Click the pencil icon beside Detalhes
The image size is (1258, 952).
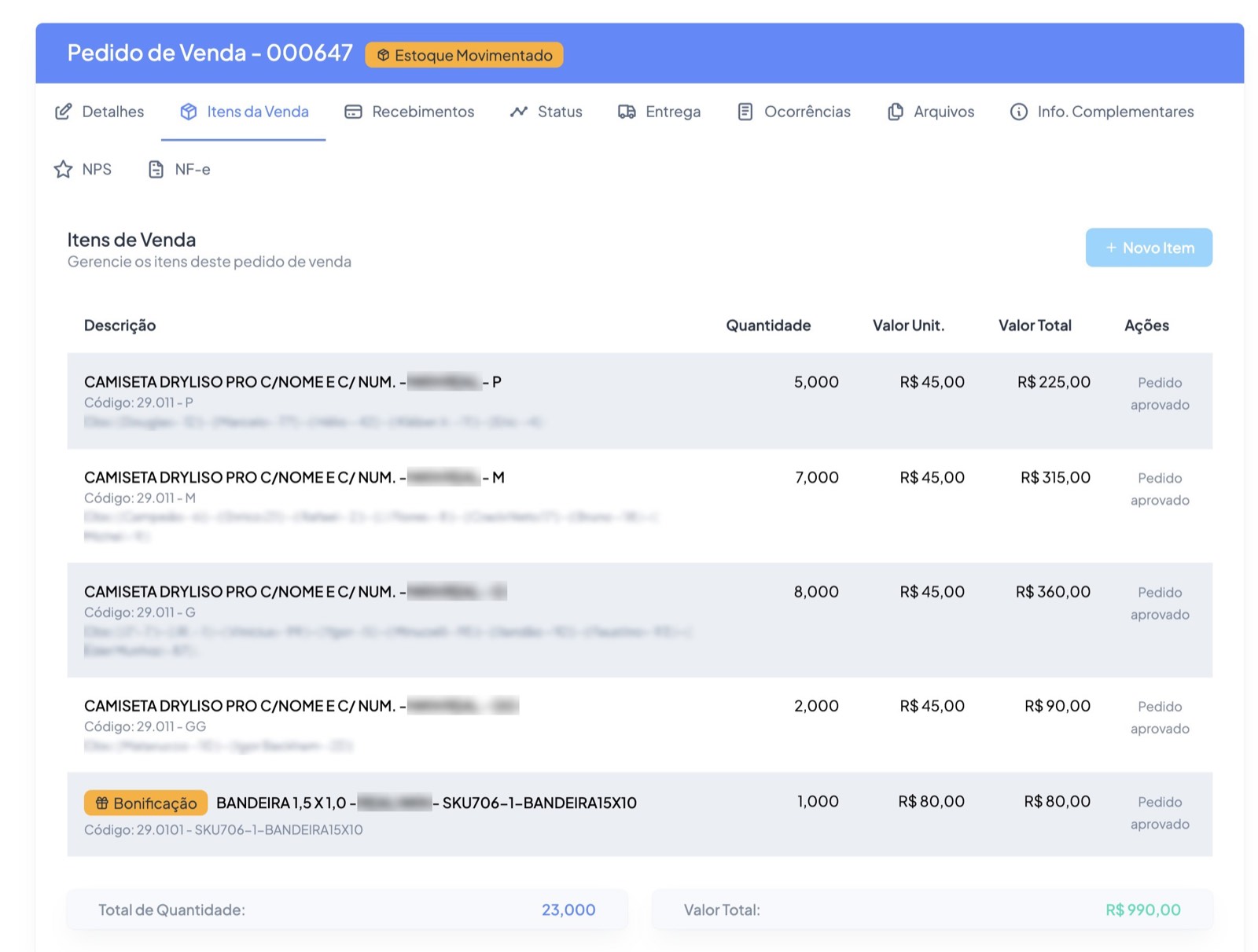coord(63,112)
